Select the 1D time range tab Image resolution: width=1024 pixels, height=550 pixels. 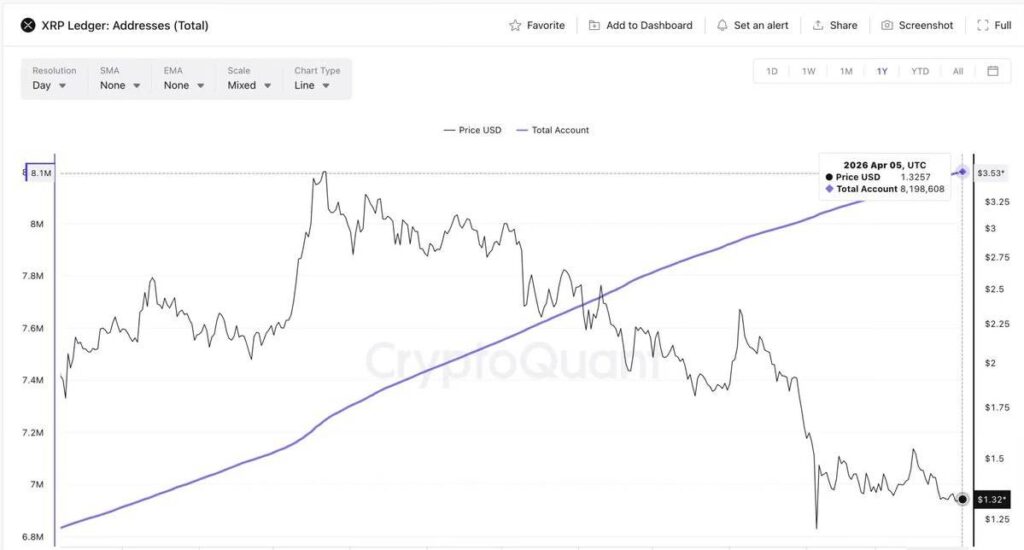[x=772, y=71]
